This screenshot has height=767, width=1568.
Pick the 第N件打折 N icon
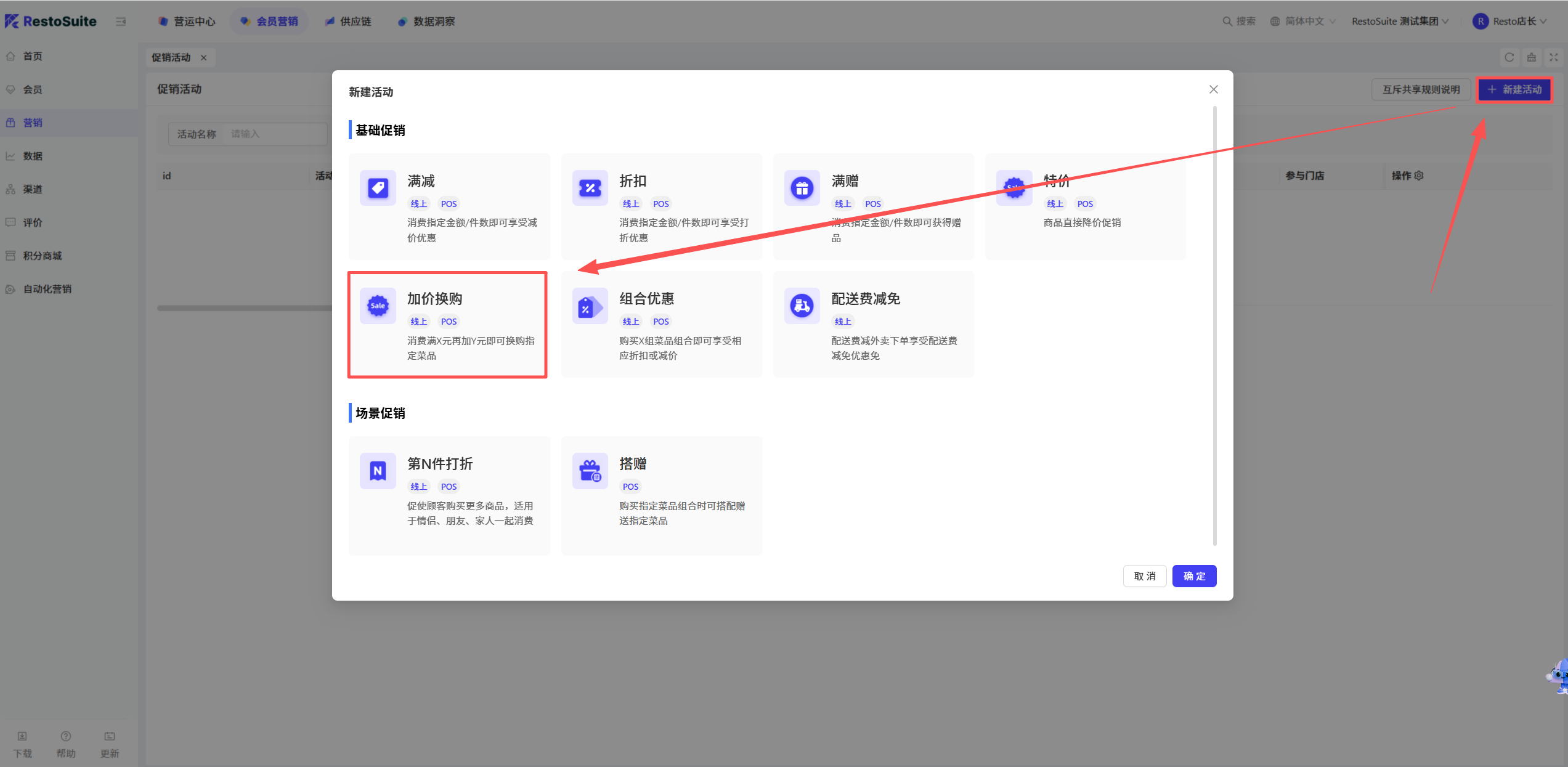(378, 471)
